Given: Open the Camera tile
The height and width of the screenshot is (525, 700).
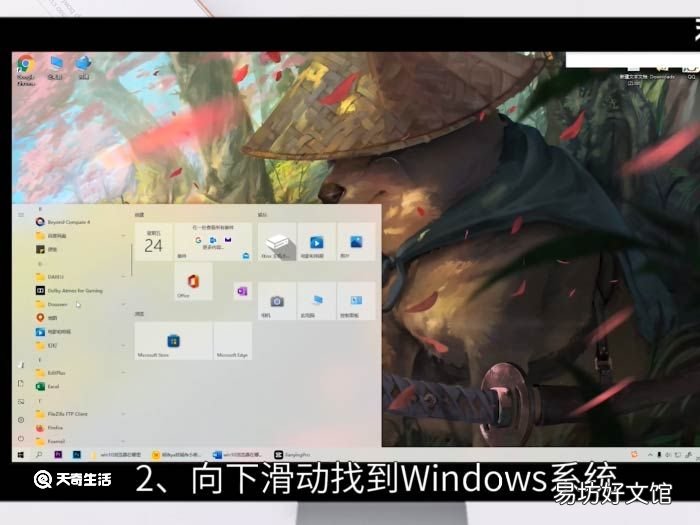Looking at the screenshot, I should pyautogui.click(x=277, y=301).
